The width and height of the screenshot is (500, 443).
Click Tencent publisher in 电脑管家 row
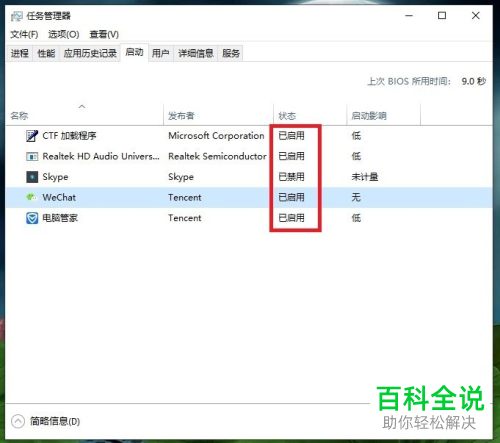[185, 218]
